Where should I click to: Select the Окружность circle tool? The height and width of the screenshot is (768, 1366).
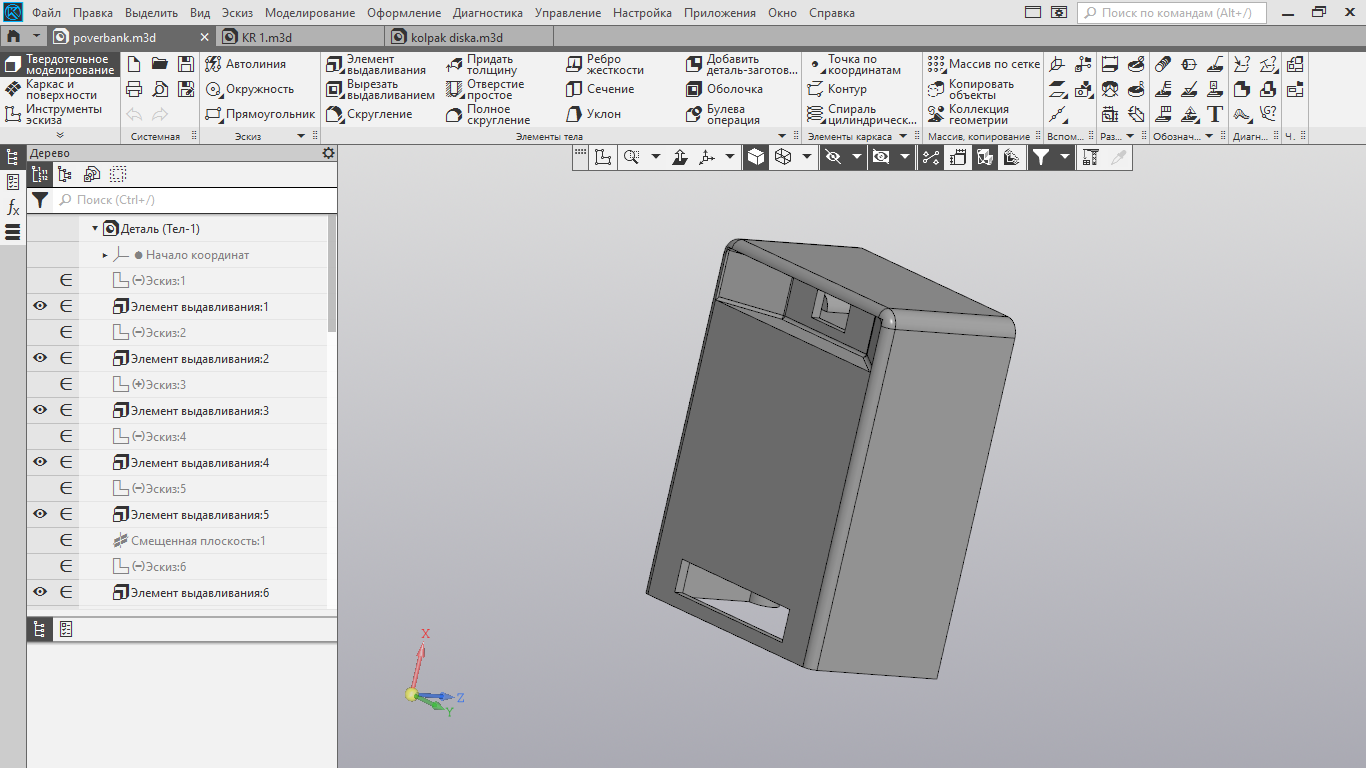pyautogui.click(x=249, y=89)
